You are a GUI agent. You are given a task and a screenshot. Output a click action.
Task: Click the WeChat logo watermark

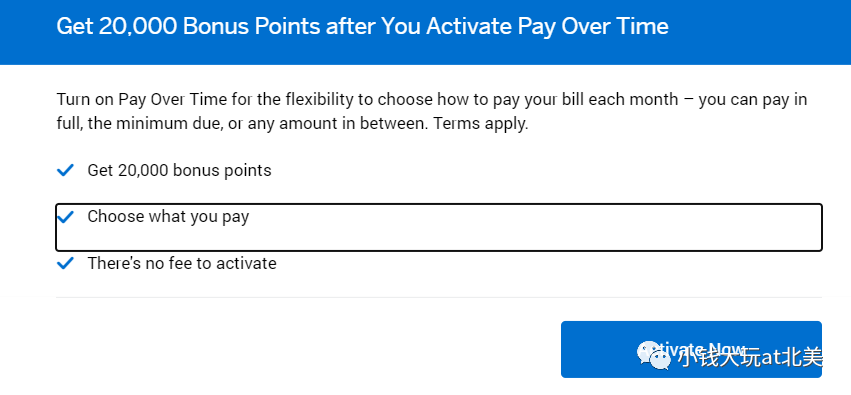pyautogui.click(x=654, y=355)
